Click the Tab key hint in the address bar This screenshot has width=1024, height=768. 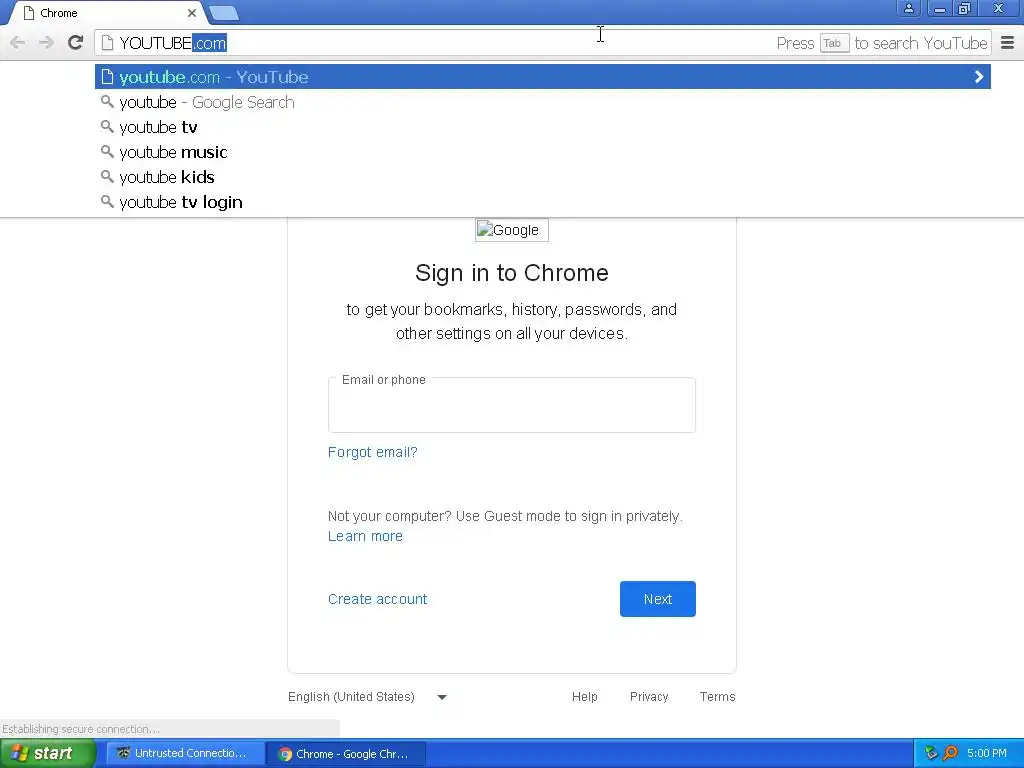point(834,43)
